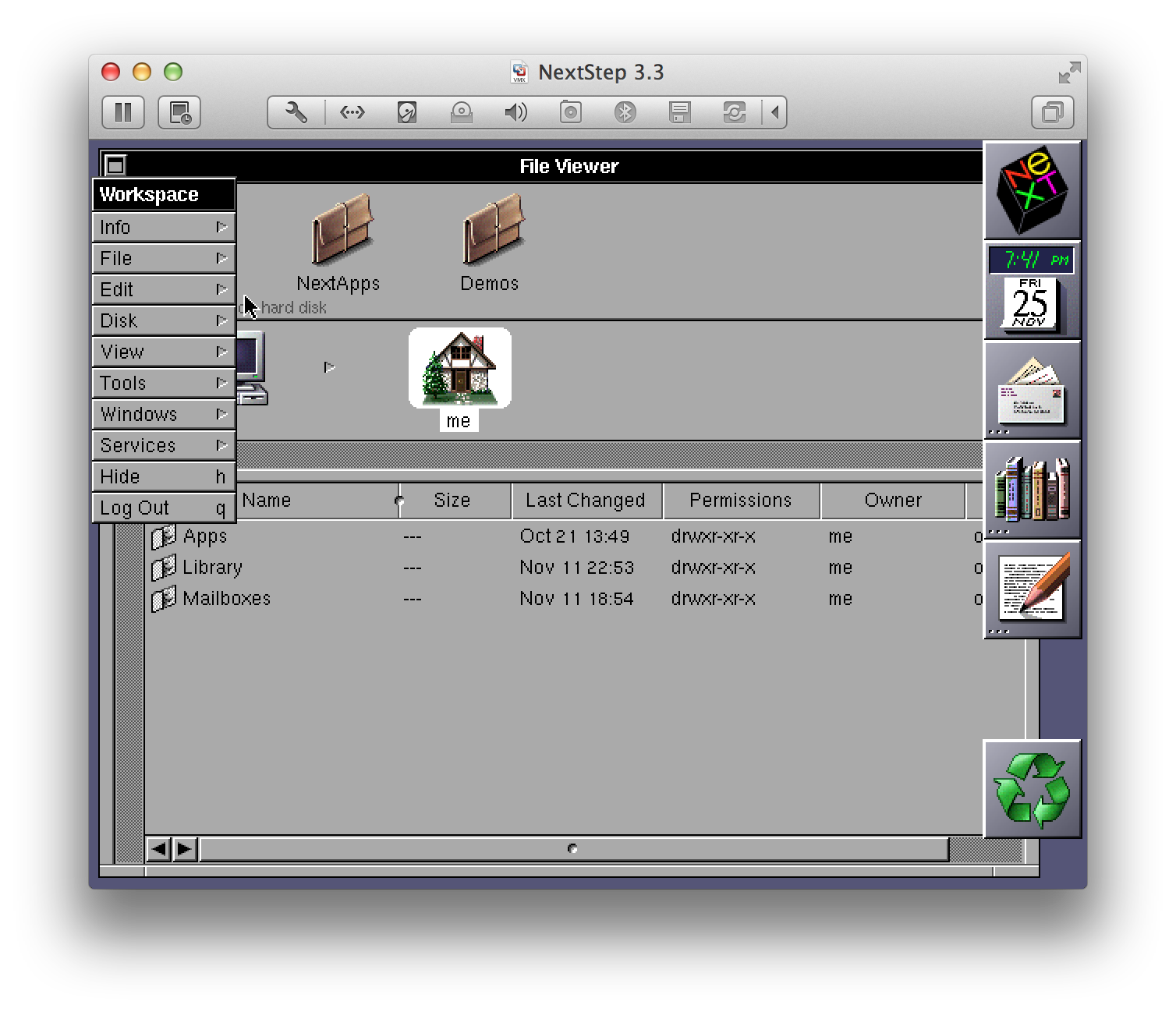The height and width of the screenshot is (1012, 1176).
Task: Open the Info submenu
Action: (164, 227)
